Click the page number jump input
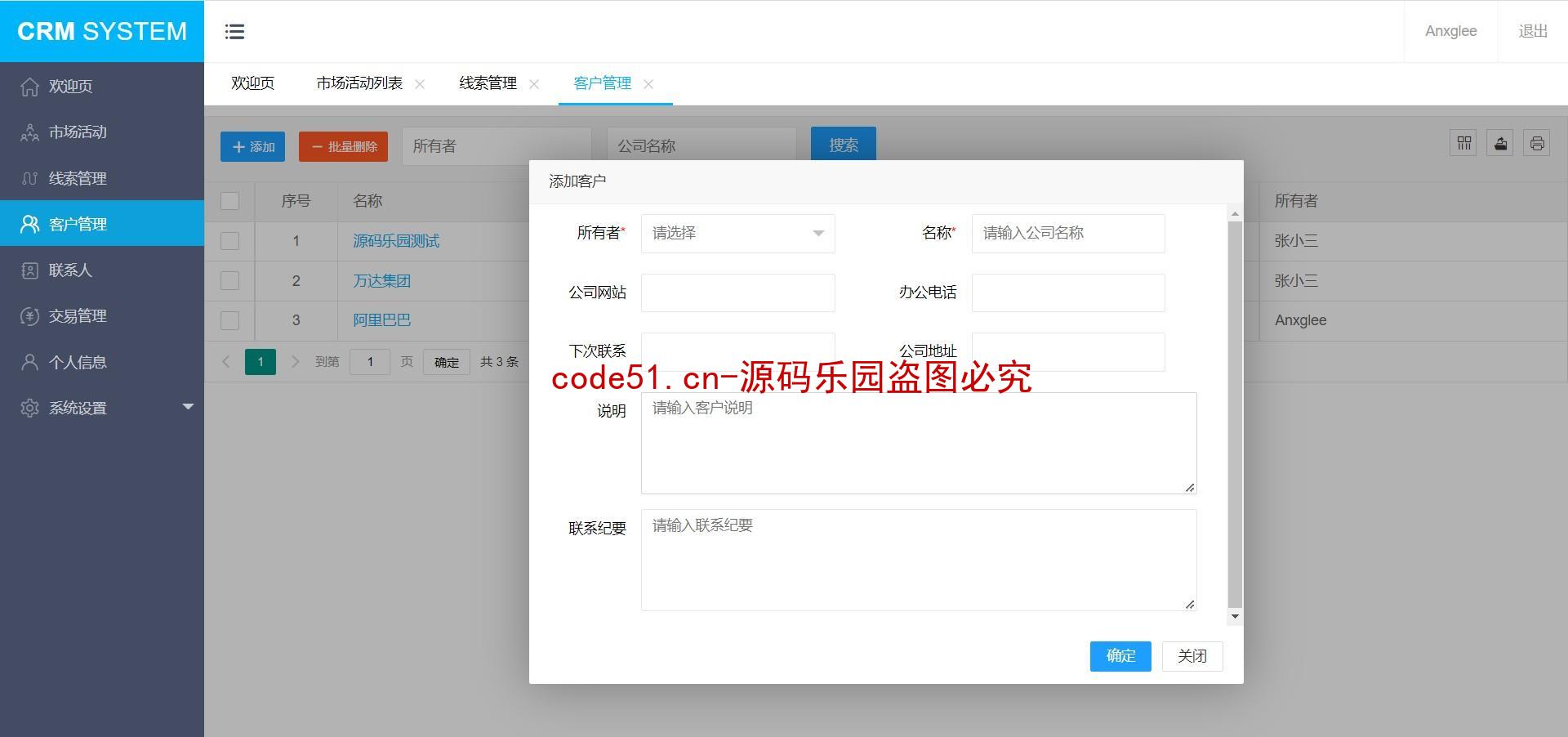The width and height of the screenshot is (1568, 737). coord(370,362)
